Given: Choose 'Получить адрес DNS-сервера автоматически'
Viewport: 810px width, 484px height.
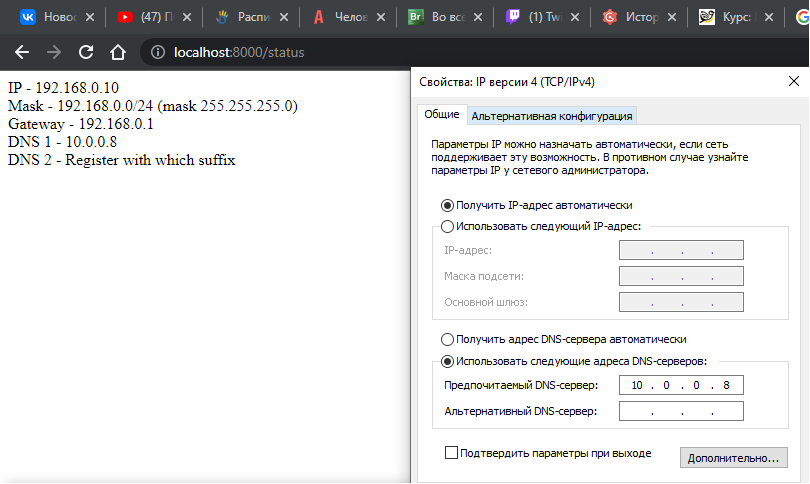Looking at the screenshot, I should (x=447, y=339).
